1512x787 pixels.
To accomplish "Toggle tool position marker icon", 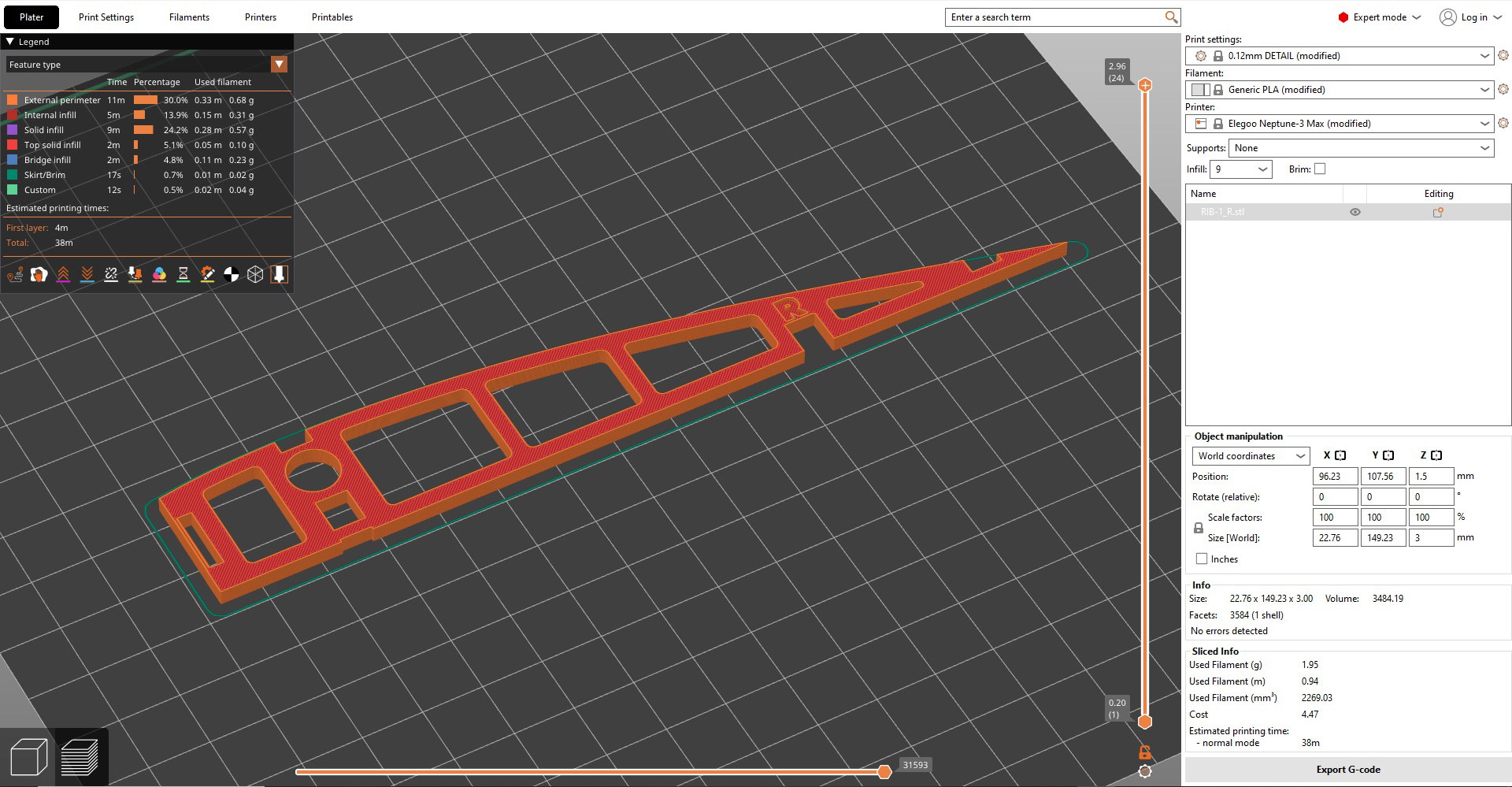I will click(279, 274).
